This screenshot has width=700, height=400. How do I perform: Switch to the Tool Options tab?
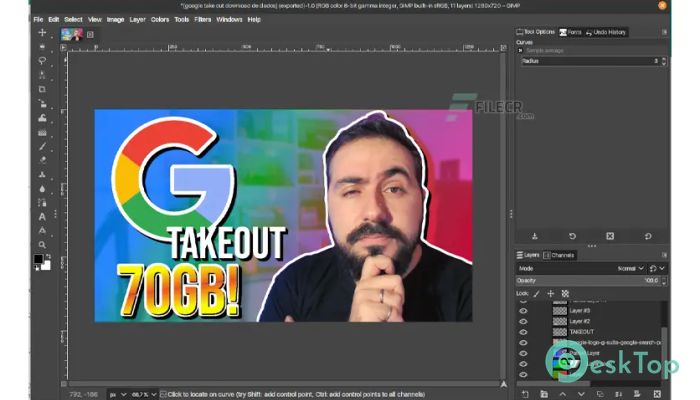pos(536,32)
